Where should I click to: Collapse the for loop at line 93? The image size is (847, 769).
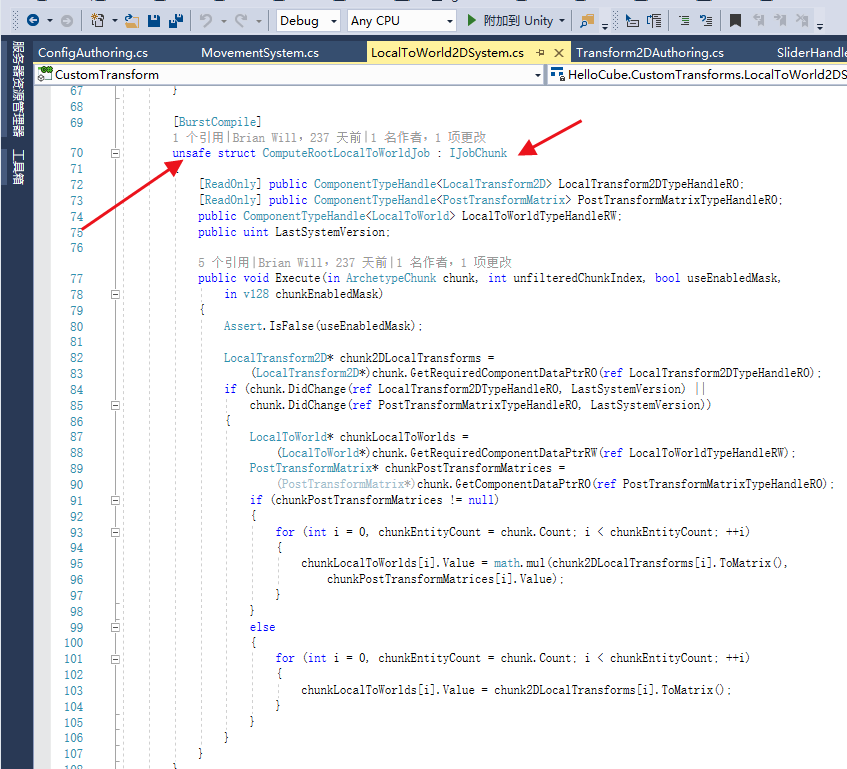(115, 532)
